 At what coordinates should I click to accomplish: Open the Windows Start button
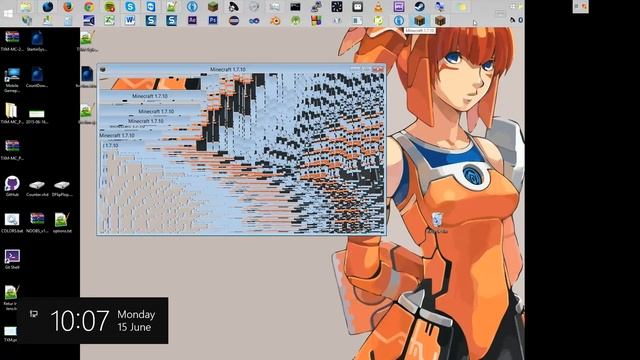pos(8,13)
